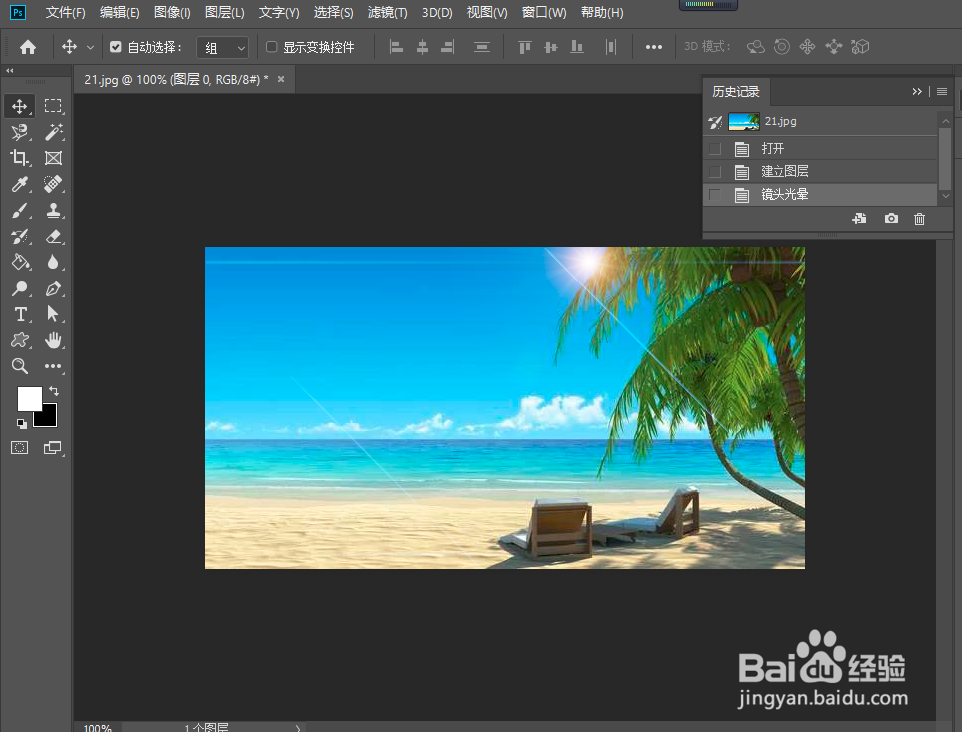962x732 pixels.
Task: Align top edges in options bar
Action: [525, 47]
